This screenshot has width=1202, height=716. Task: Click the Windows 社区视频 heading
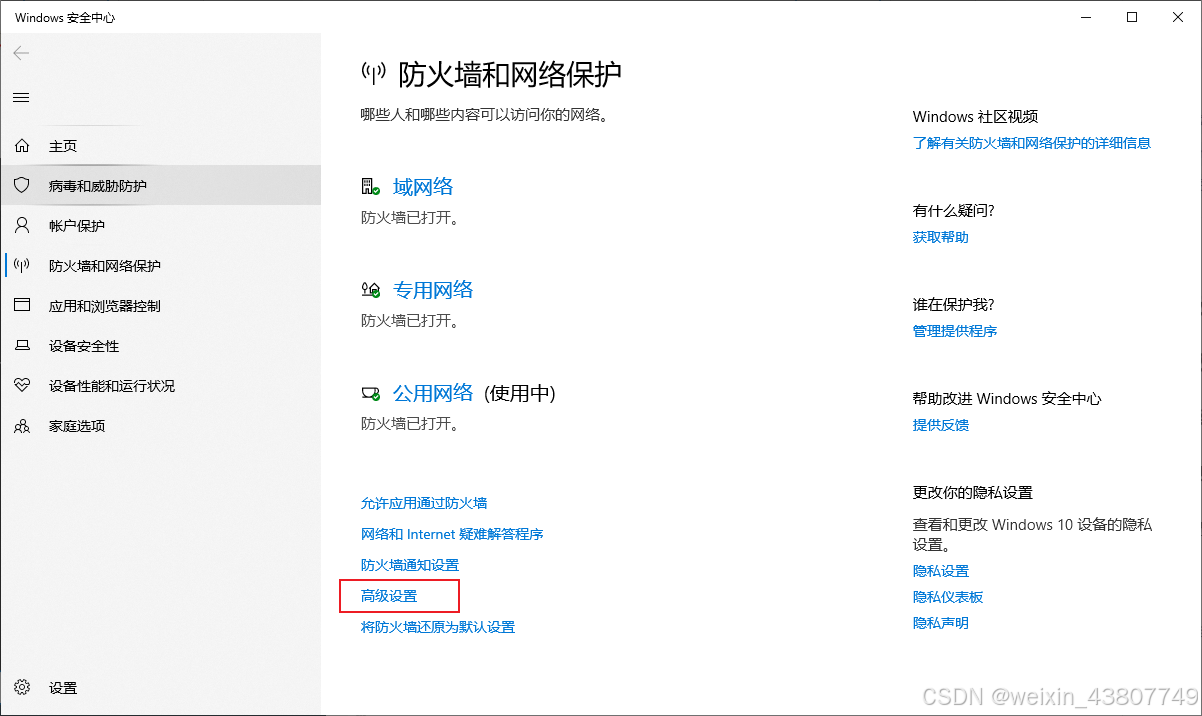[x=976, y=117]
